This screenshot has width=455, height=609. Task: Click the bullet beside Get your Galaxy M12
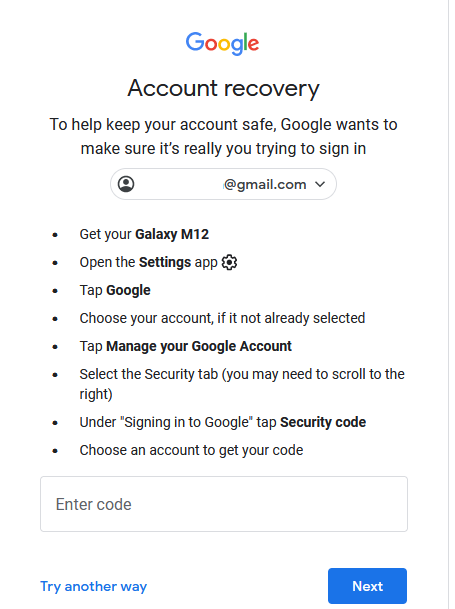(x=55, y=235)
